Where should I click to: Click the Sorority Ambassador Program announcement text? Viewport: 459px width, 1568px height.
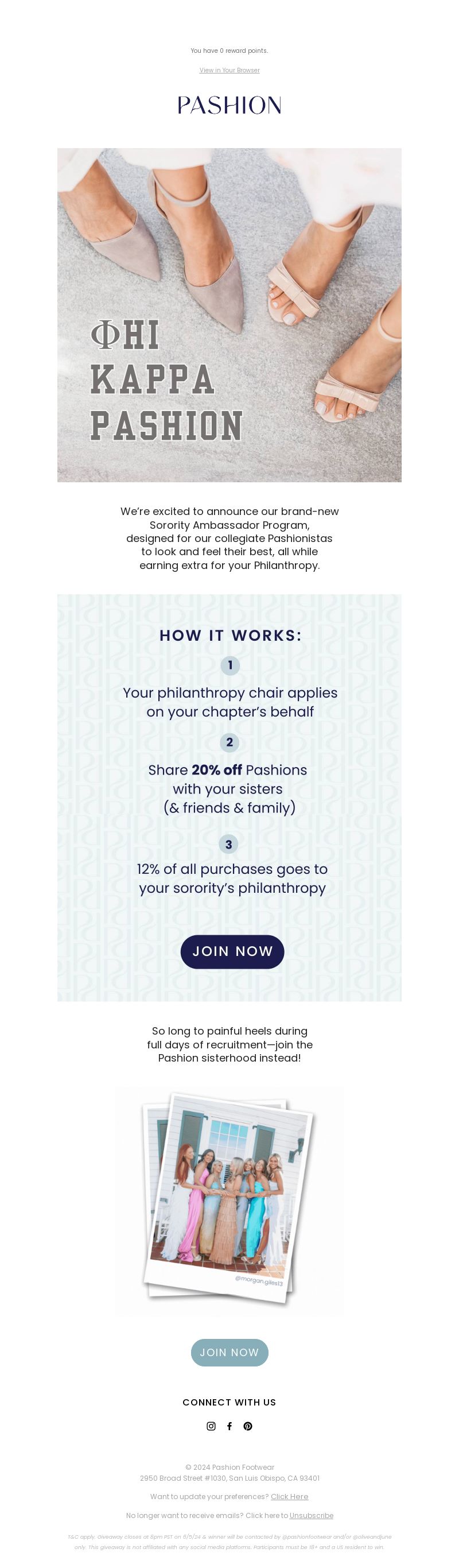(x=229, y=538)
